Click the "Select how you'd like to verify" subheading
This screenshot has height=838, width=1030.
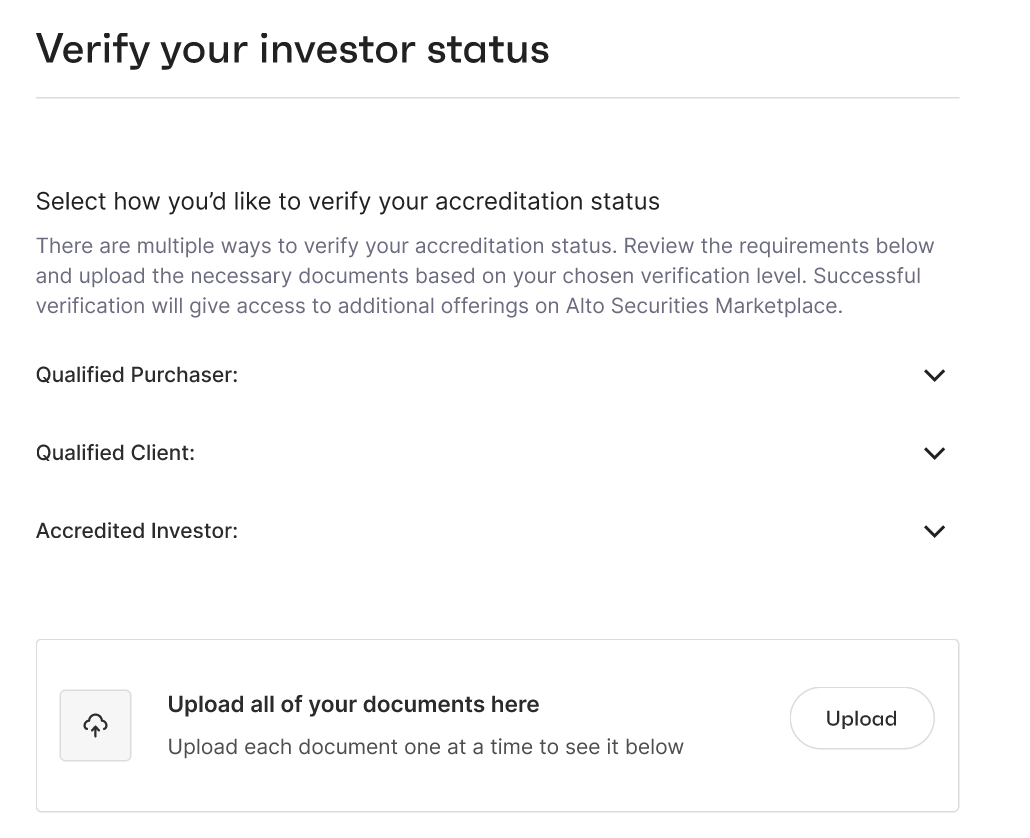click(x=347, y=202)
